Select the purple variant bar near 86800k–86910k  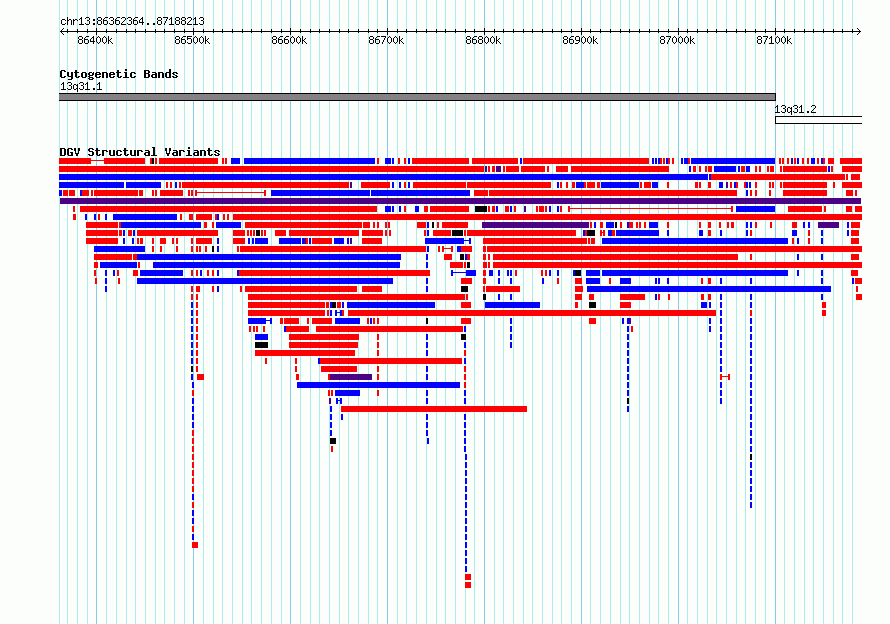(x=535, y=225)
